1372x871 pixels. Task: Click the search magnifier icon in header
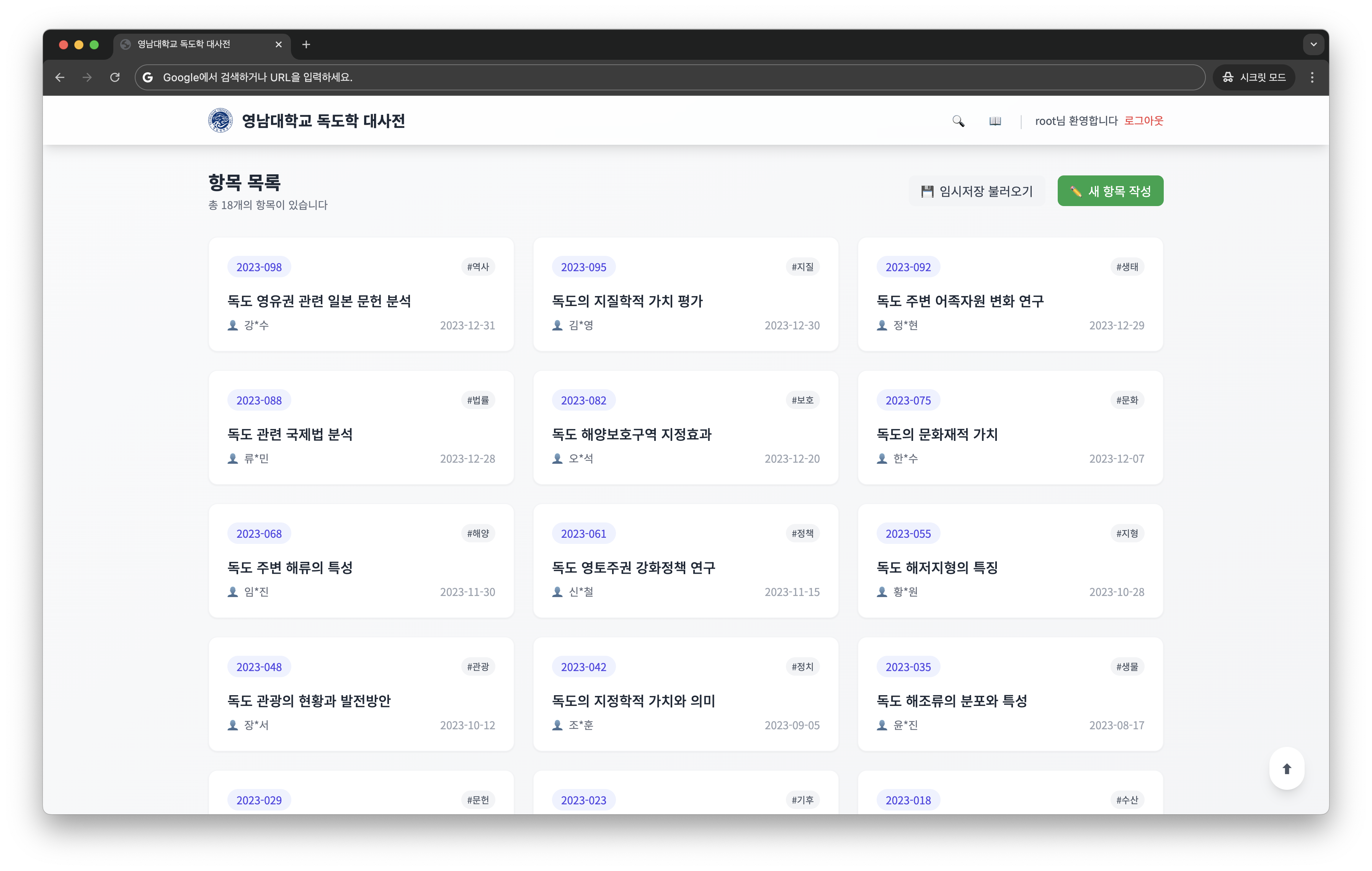pos(958,121)
